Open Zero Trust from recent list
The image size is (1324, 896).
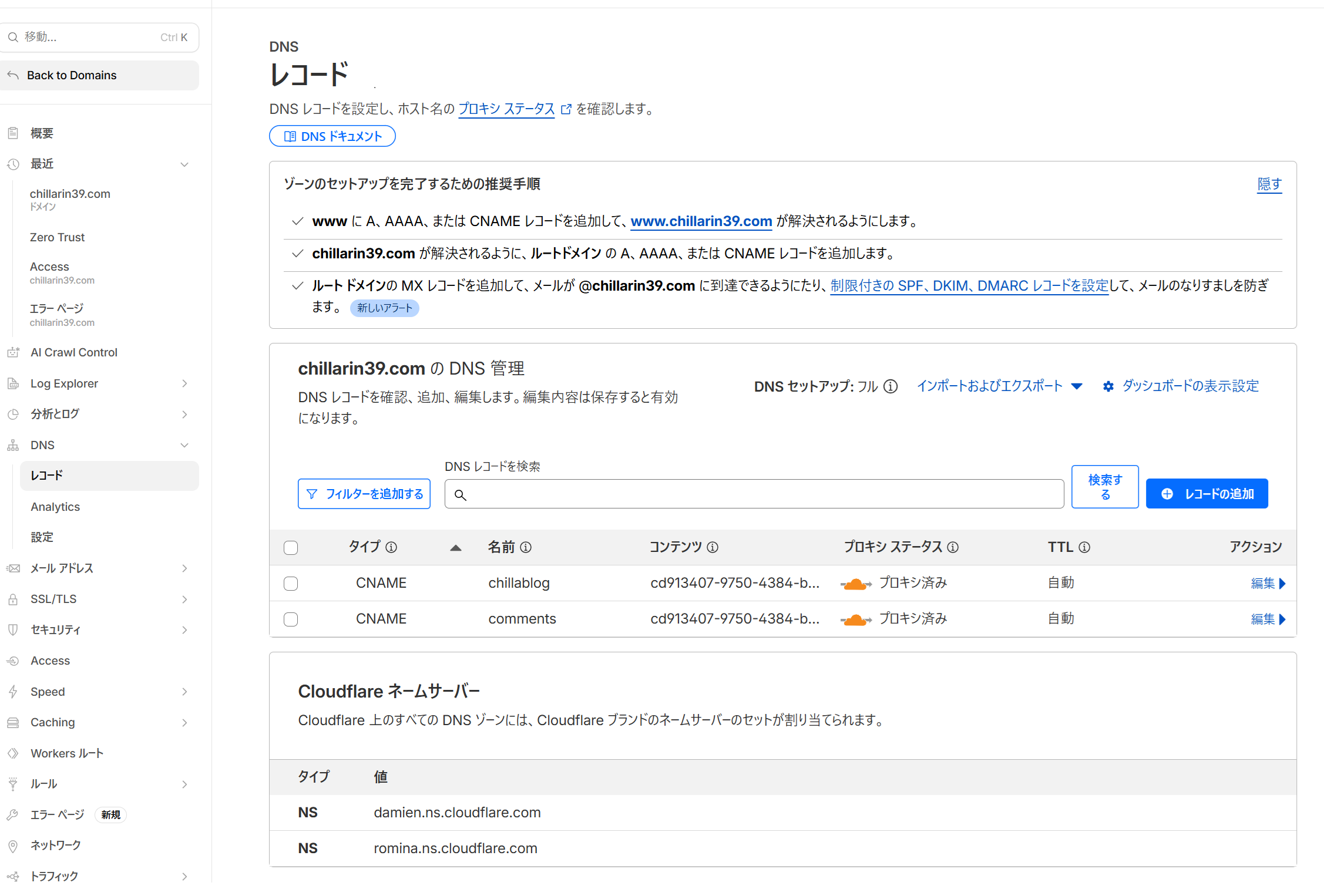58,237
